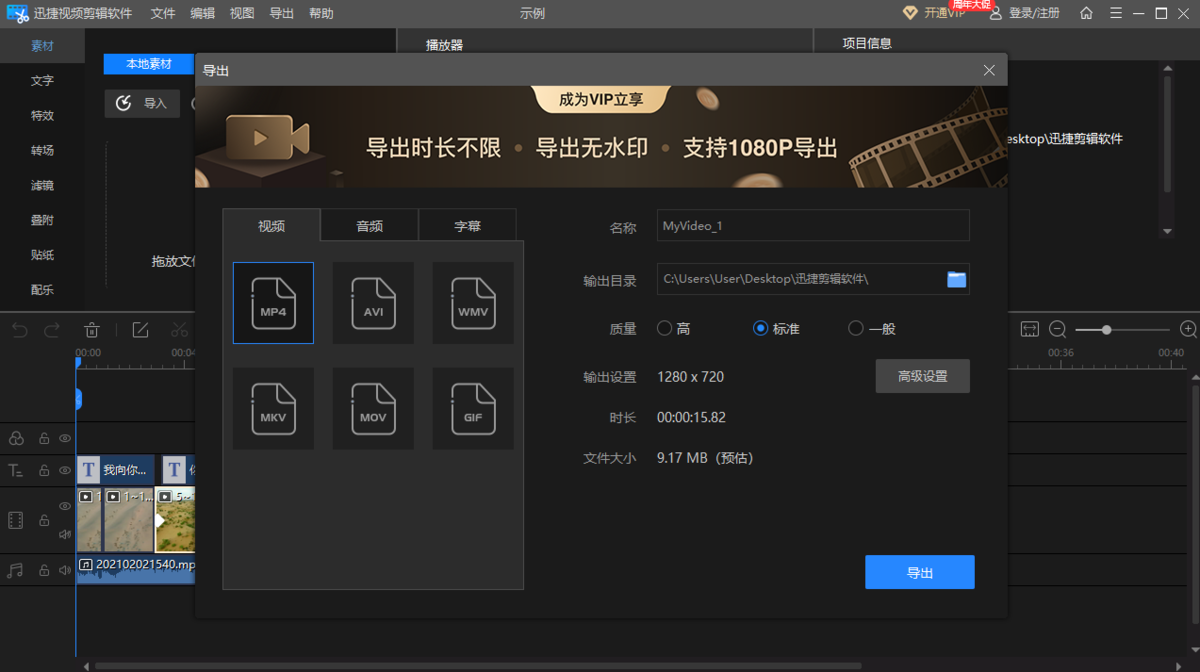Open the 文件 menu
Image resolution: width=1200 pixels, height=672 pixels.
pyautogui.click(x=163, y=13)
